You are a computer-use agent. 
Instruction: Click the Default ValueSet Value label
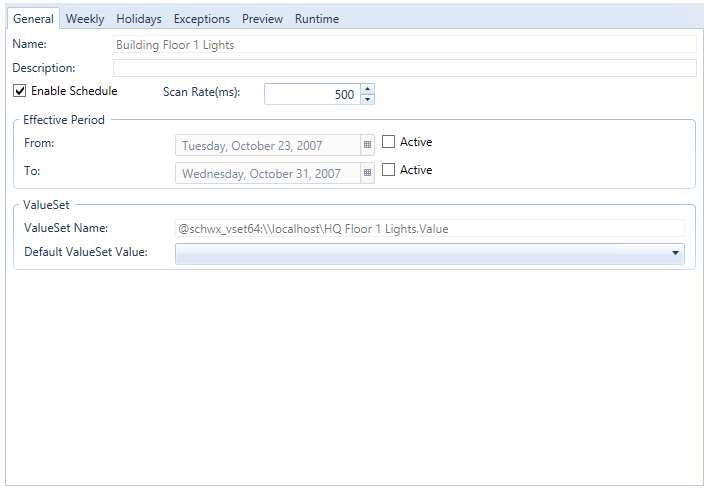[86, 252]
